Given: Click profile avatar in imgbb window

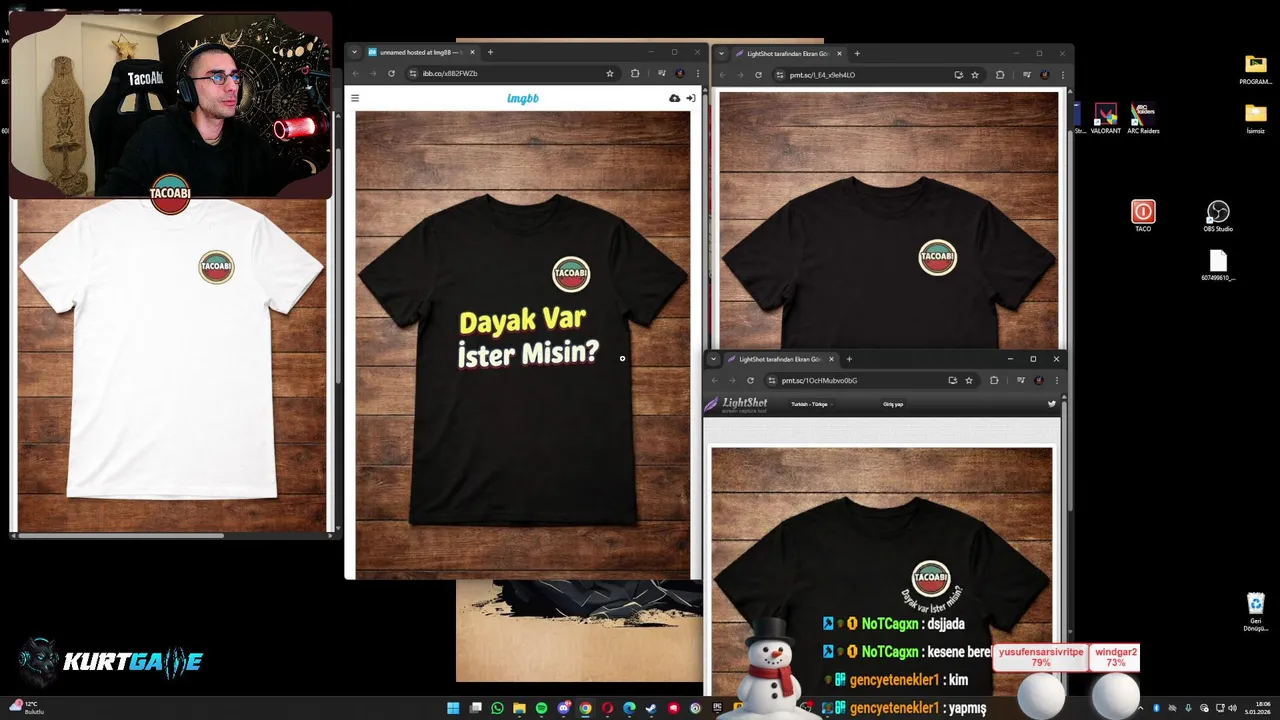Looking at the screenshot, I should tap(680, 73).
